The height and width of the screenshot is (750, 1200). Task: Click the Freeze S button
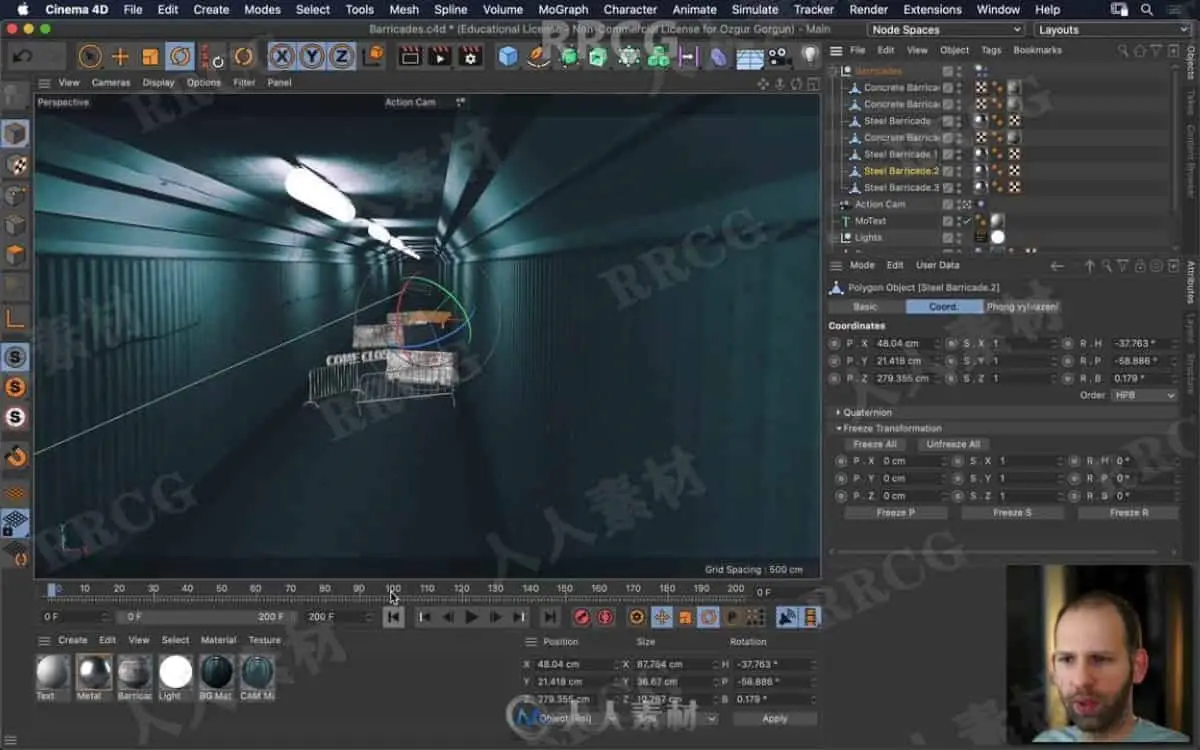click(x=1012, y=512)
